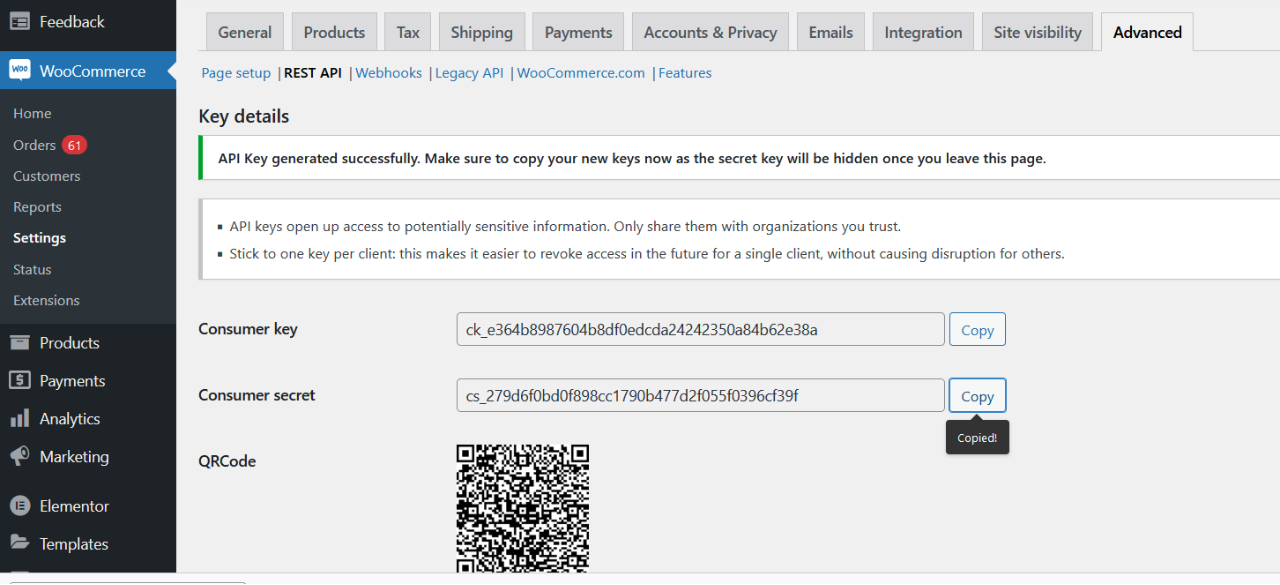Image resolution: width=1280 pixels, height=585 pixels.
Task: Switch to the Products settings tab
Action: point(334,32)
